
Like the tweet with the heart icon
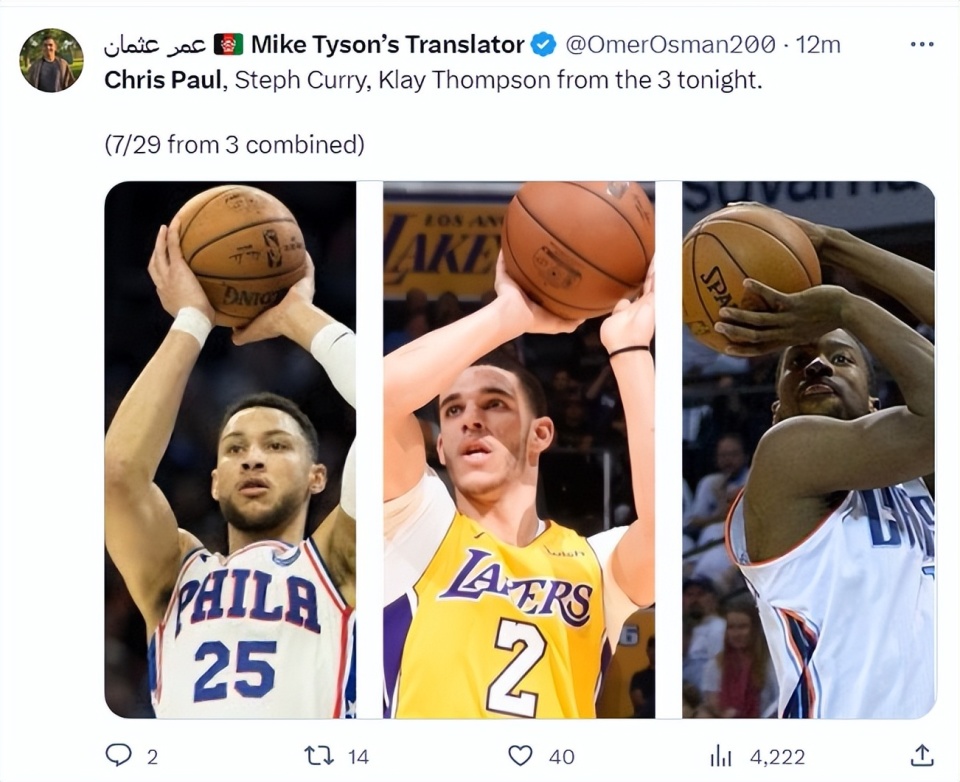520,756
